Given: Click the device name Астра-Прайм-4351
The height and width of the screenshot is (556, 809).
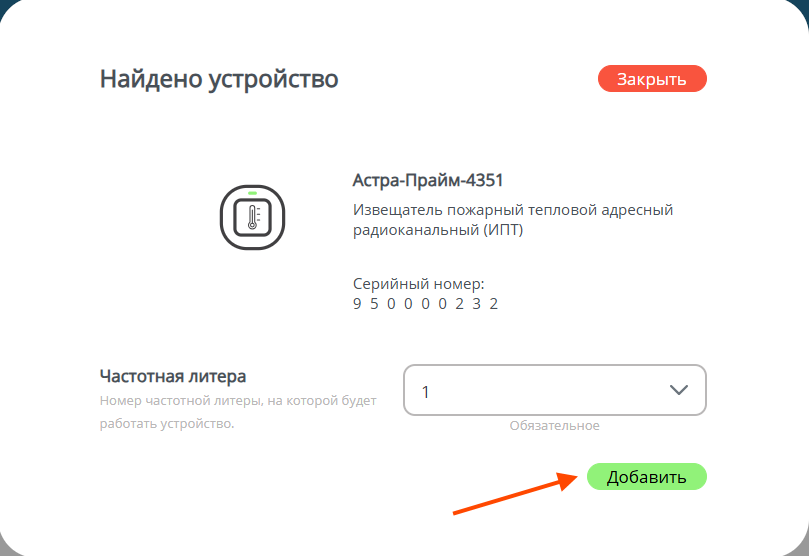Looking at the screenshot, I should coord(427,181).
